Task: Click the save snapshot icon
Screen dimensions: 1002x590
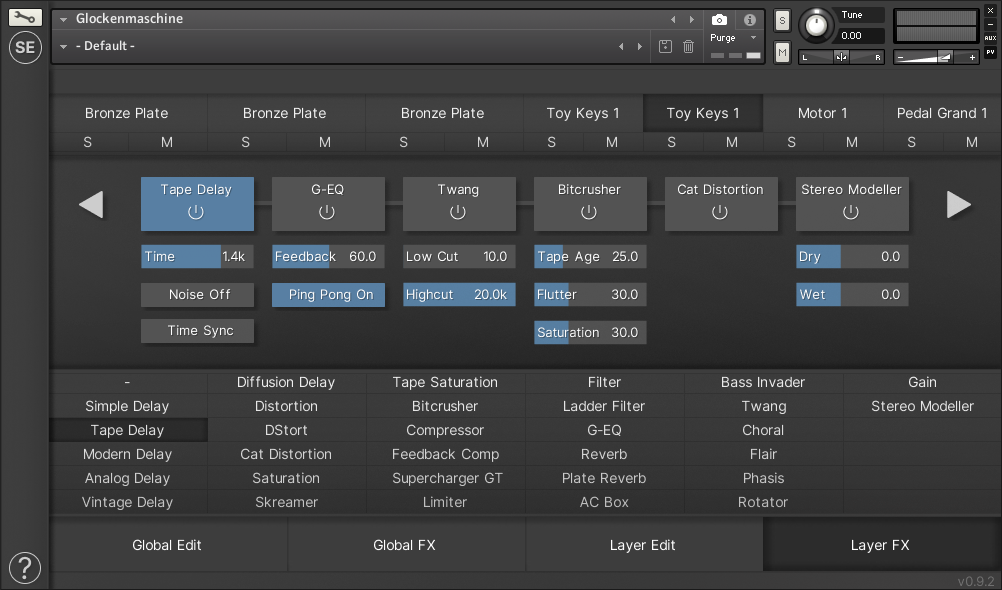Action: 665,46
